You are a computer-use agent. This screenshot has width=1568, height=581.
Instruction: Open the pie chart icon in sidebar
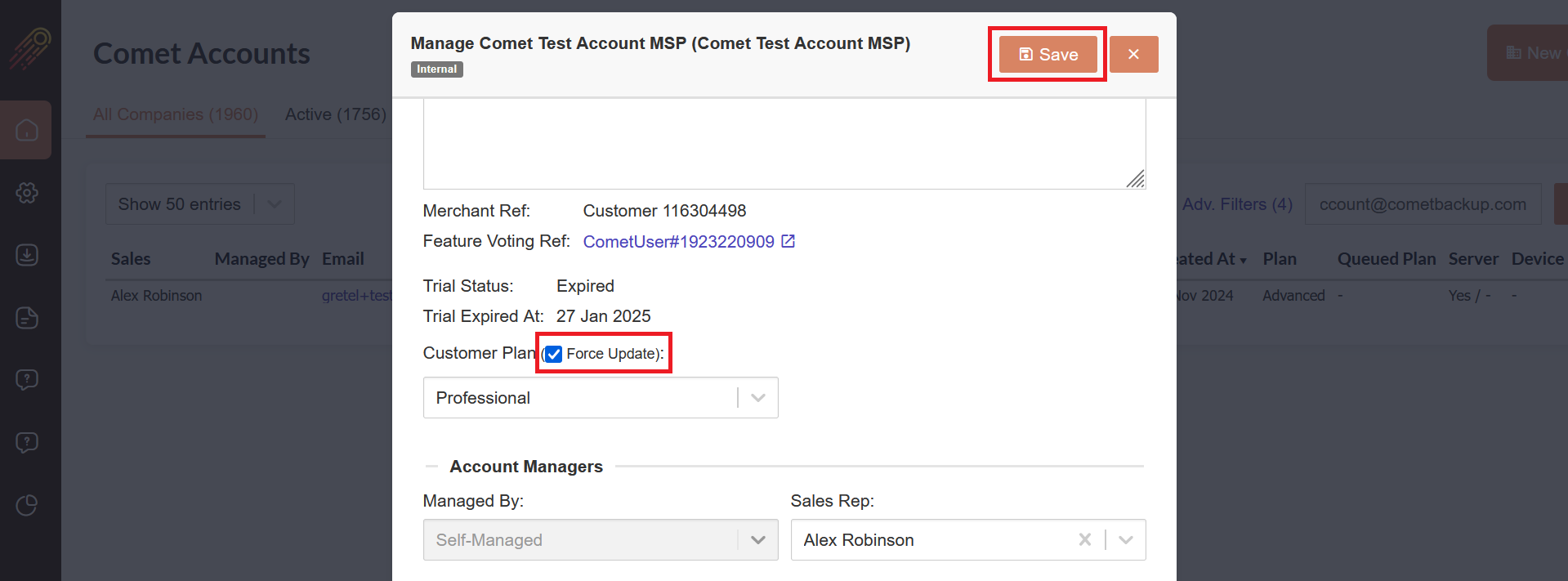27,506
